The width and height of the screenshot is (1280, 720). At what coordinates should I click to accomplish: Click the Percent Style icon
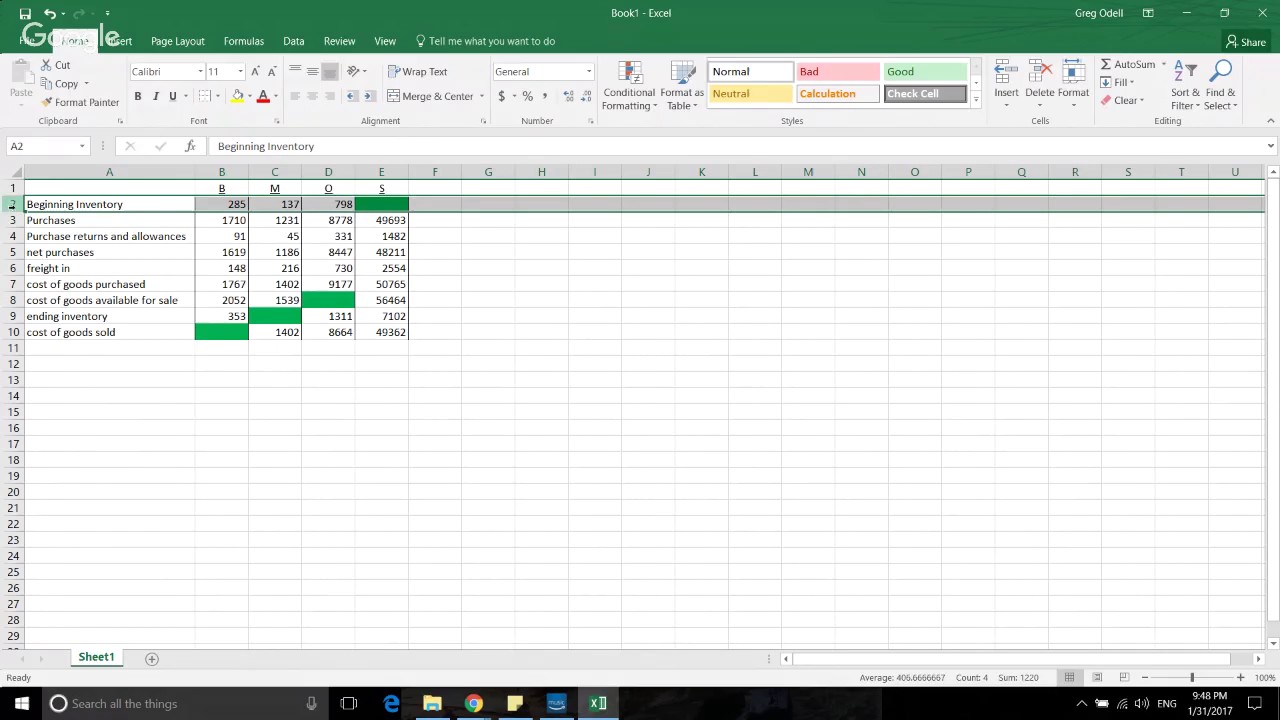click(527, 96)
